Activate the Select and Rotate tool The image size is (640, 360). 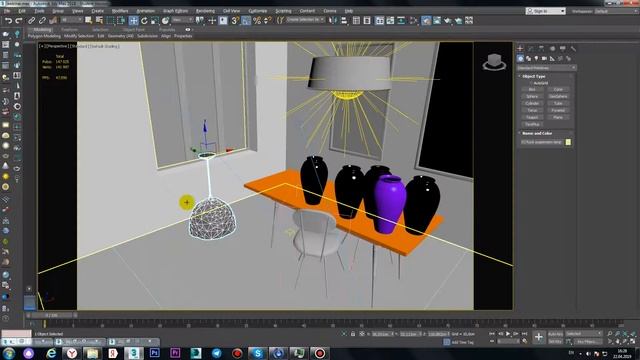tap(144, 20)
